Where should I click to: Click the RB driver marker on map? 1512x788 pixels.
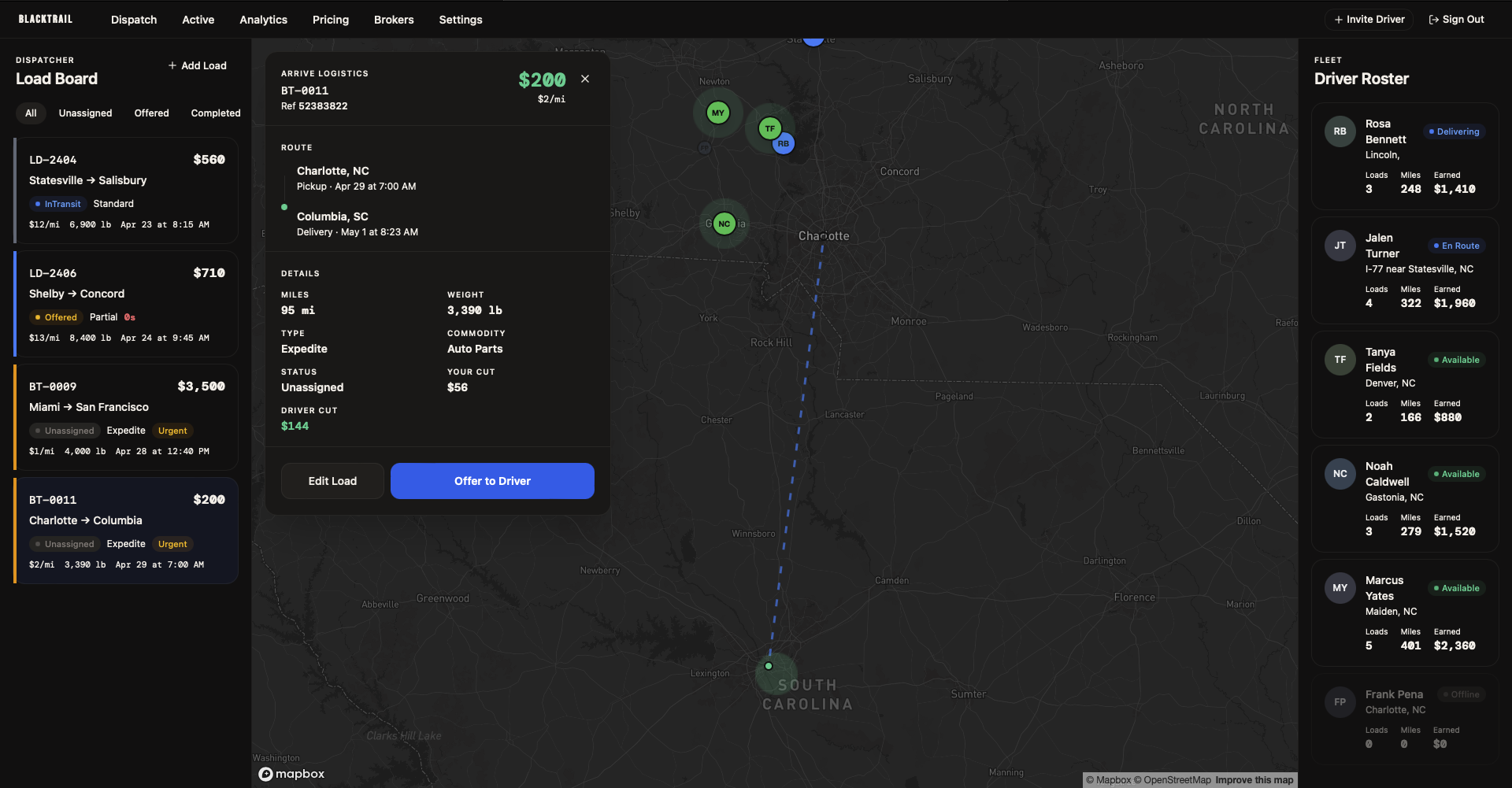783,143
